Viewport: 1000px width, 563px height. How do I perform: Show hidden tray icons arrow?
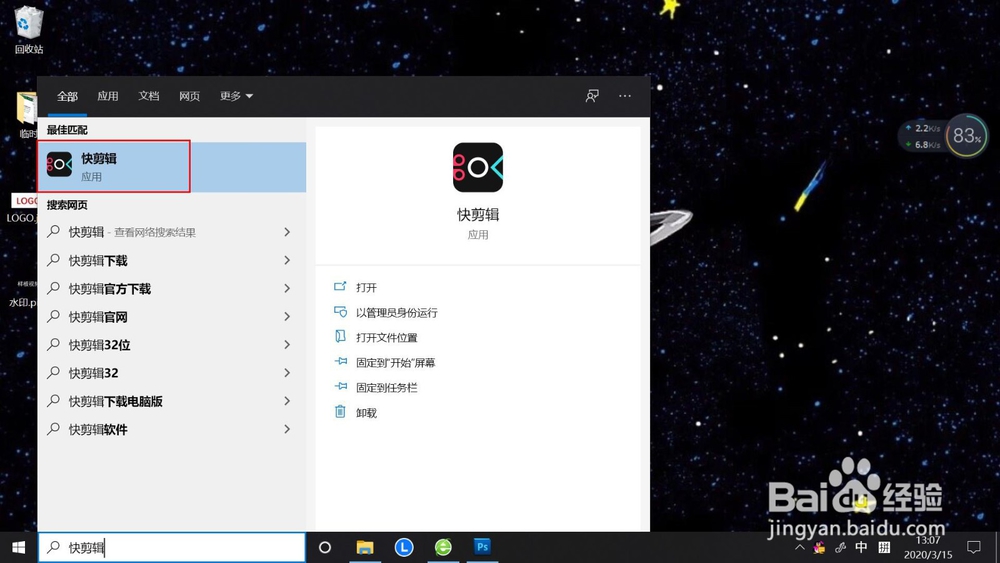tap(800, 547)
